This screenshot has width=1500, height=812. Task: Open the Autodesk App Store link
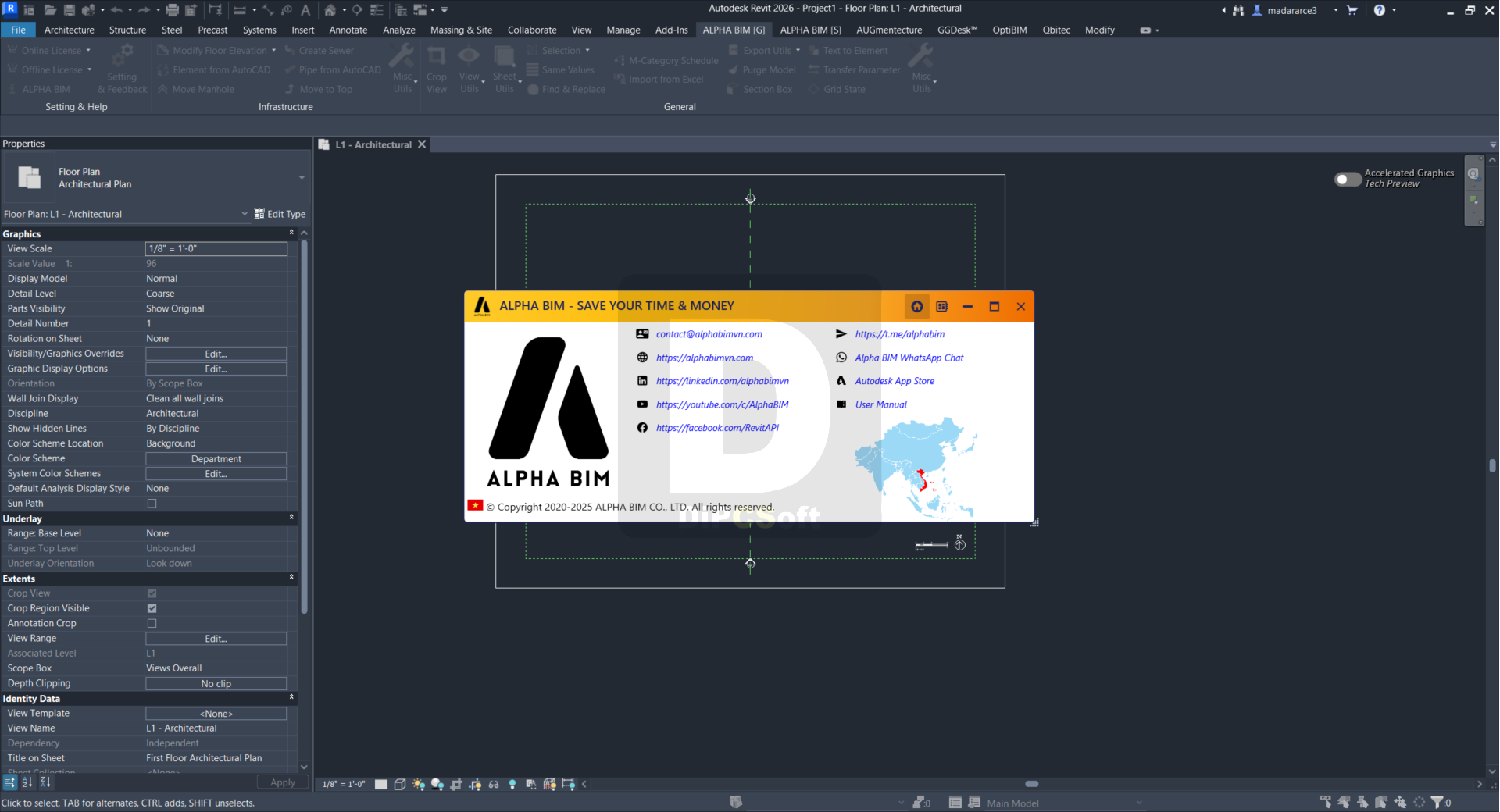[x=895, y=381]
